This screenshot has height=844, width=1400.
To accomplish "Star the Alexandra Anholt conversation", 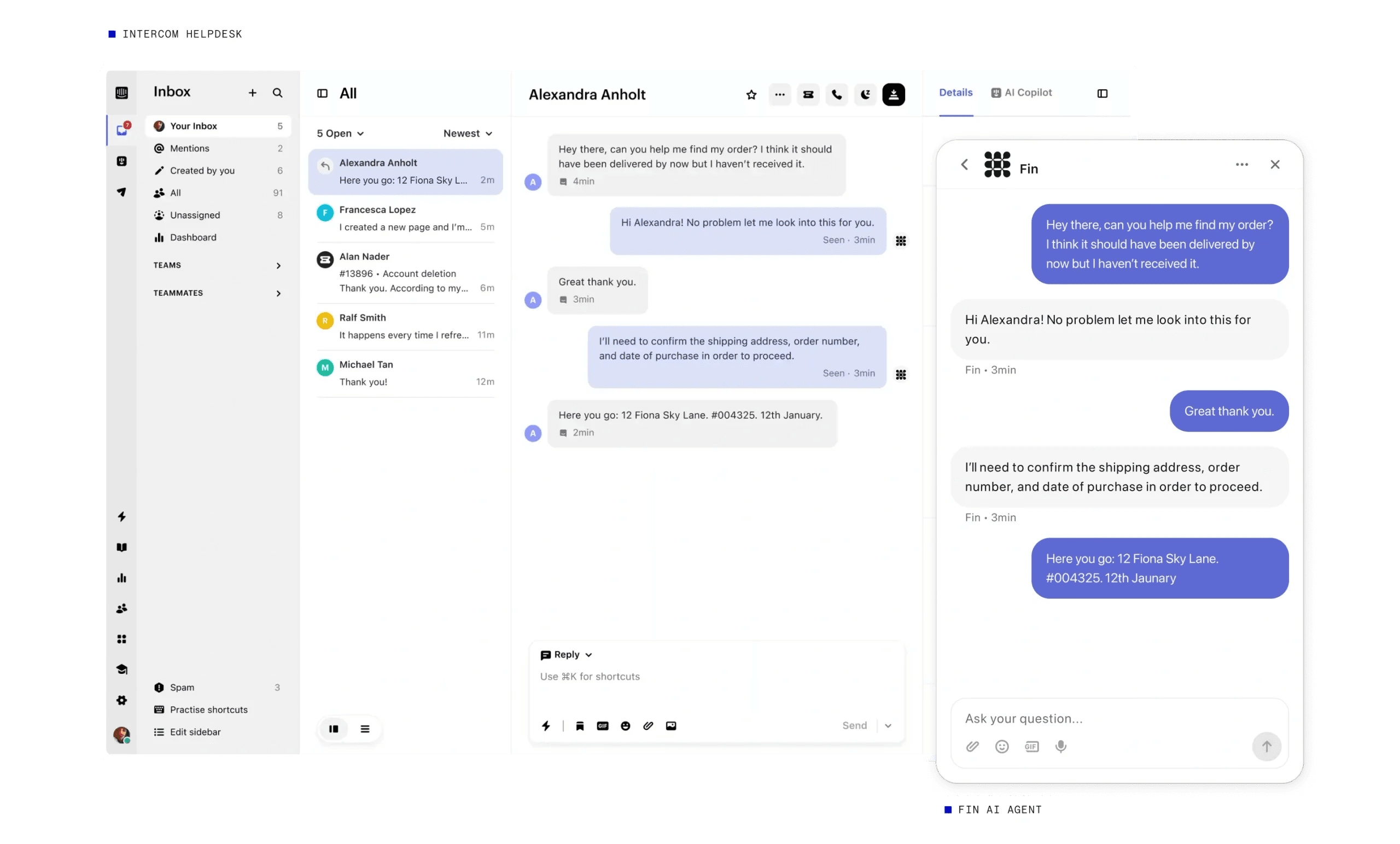I will point(751,95).
